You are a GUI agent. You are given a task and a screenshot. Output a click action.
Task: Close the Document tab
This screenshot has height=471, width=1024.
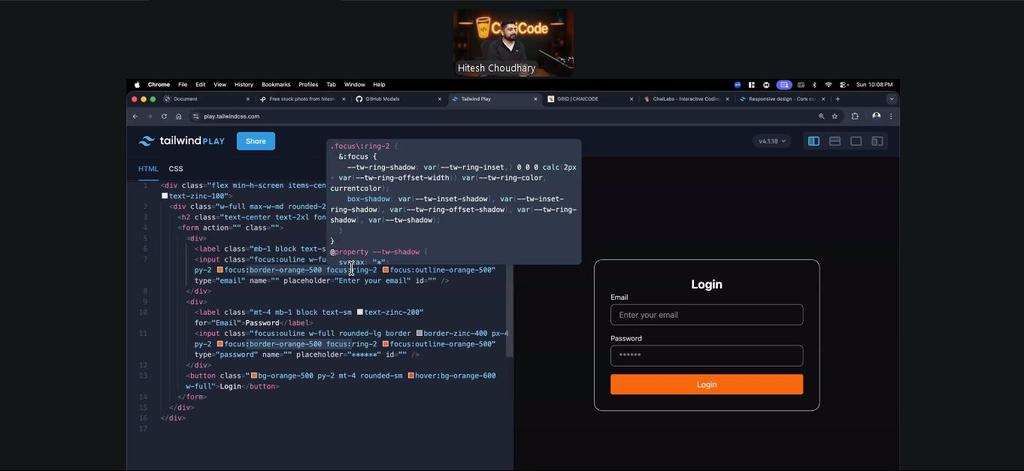248,99
